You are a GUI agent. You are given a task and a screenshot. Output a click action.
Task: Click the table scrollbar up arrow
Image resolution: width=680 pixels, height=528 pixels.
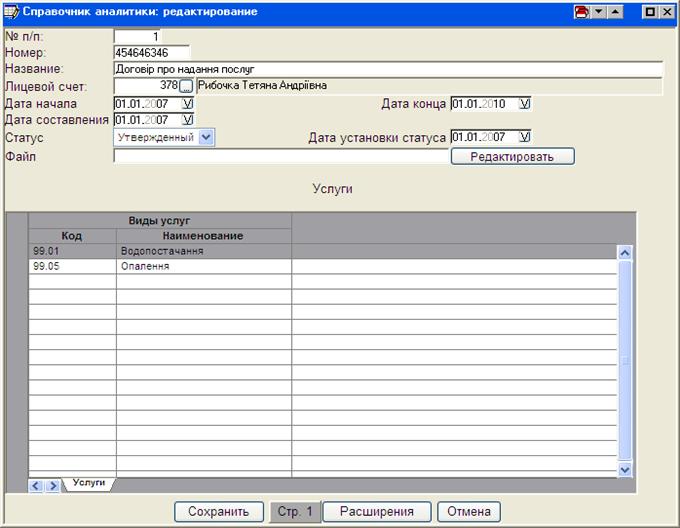tap(625, 253)
